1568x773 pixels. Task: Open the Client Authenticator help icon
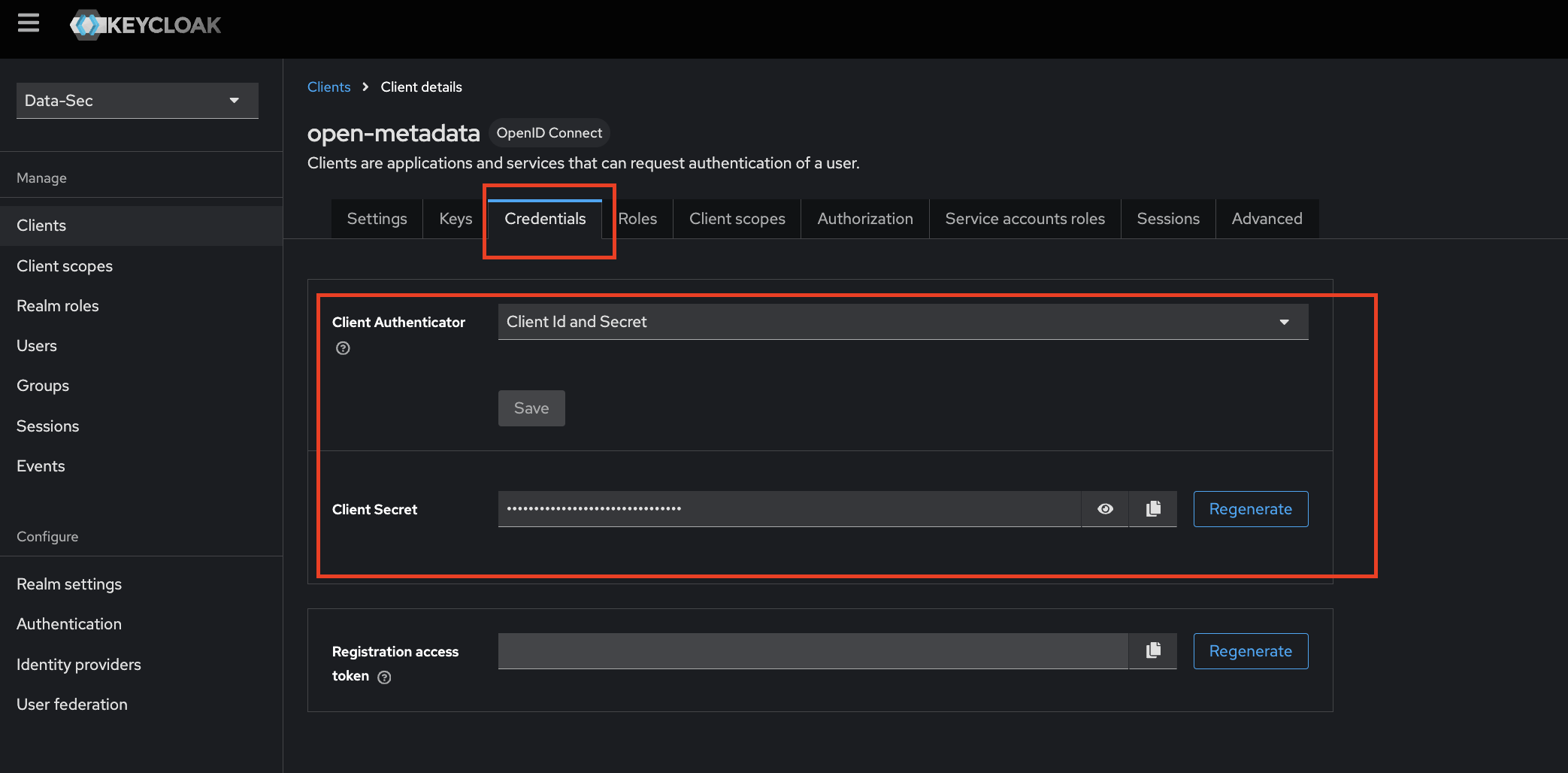click(343, 348)
